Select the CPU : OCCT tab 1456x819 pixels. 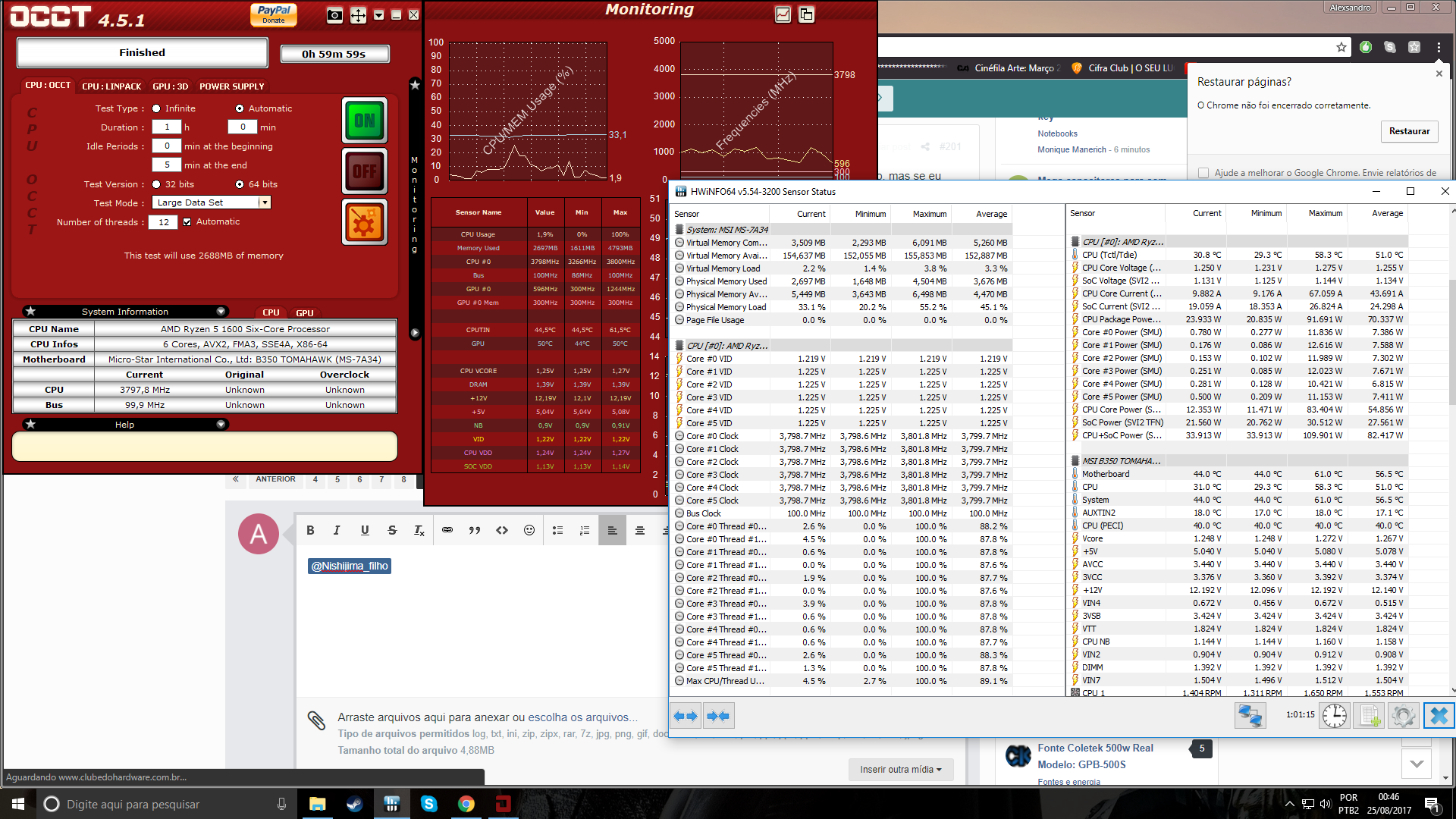48,86
